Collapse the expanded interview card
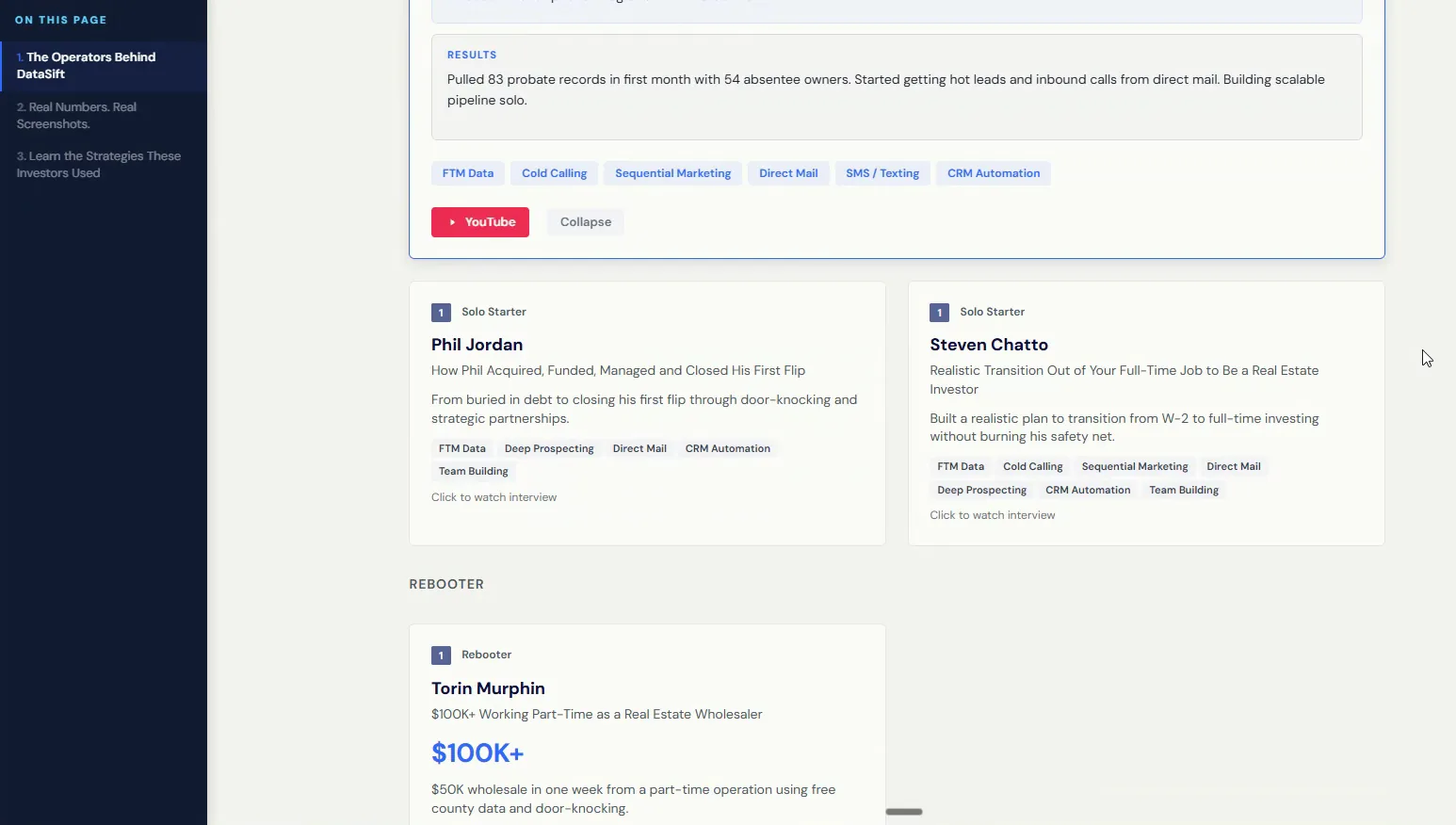Image resolution: width=1456 pixels, height=825 pixels. click(x=586, y=222)
